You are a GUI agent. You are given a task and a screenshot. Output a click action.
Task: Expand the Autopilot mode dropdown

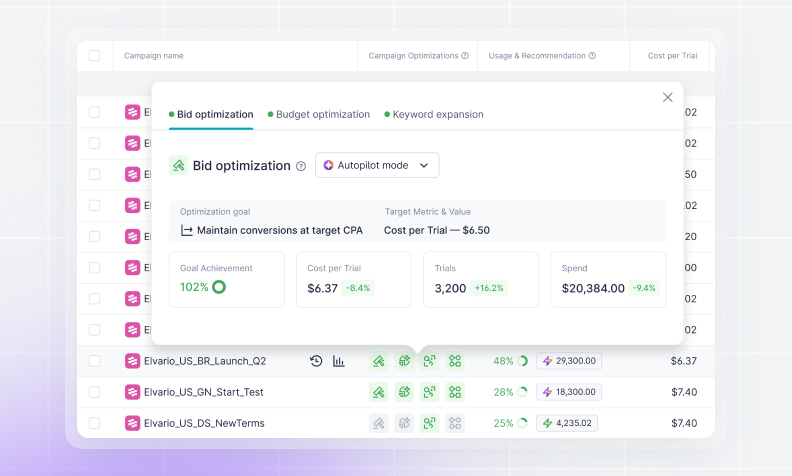tap(377, 165)
